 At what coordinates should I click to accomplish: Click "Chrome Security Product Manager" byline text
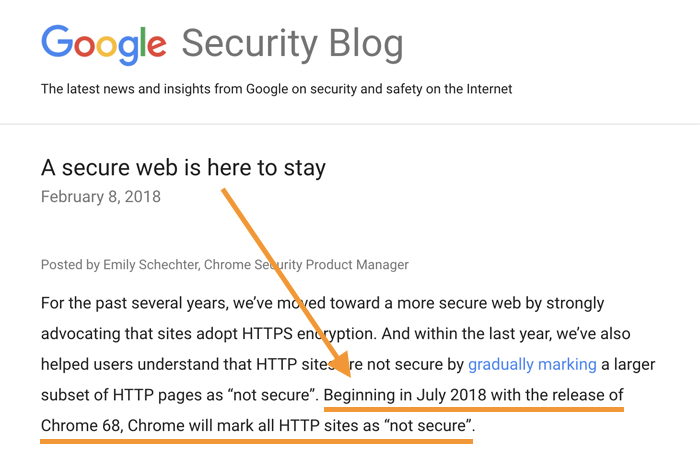coord(306,265)
